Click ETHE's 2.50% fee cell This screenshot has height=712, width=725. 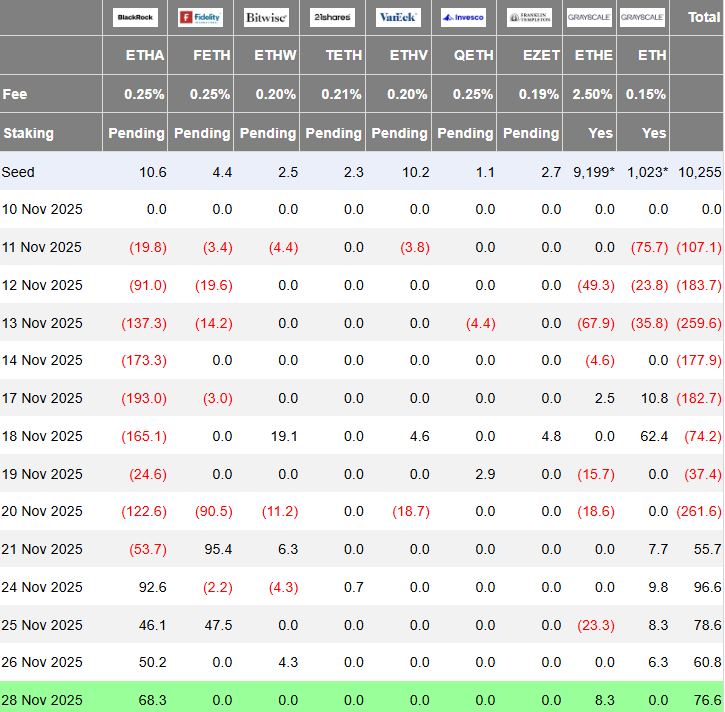point(594,94)
